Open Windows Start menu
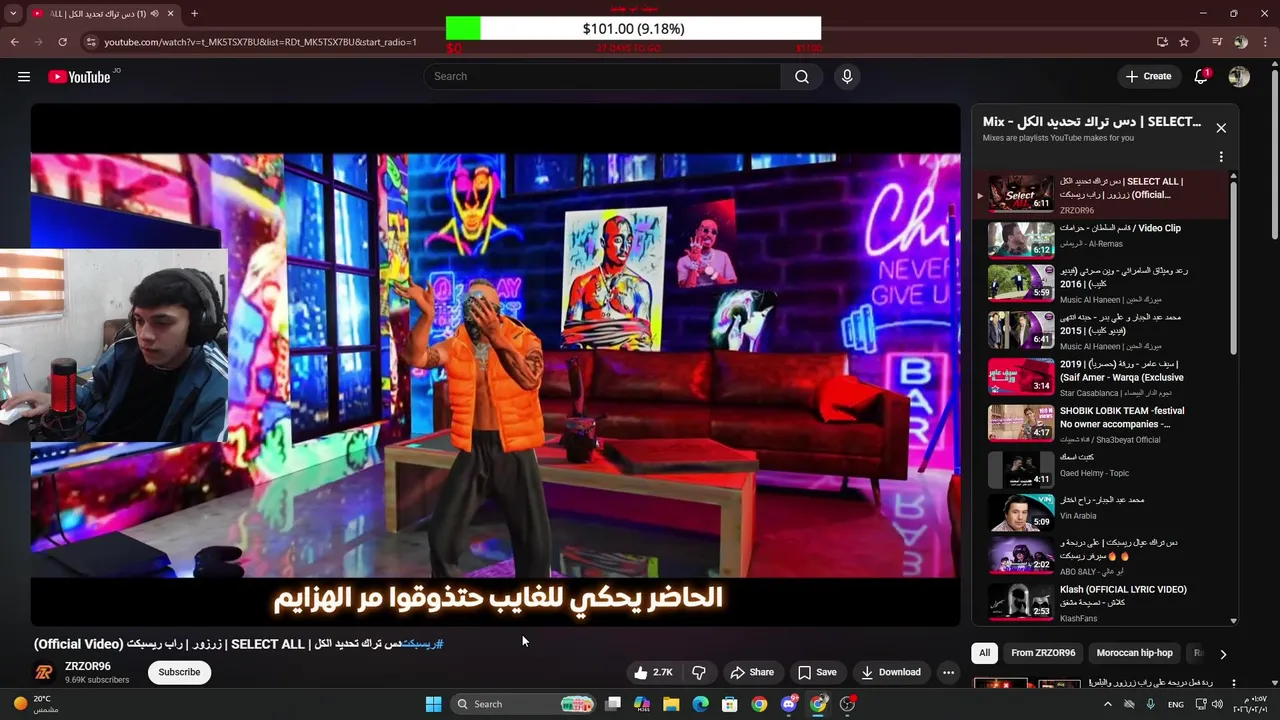The image size is (1280, 720). (x=433, y=704)
